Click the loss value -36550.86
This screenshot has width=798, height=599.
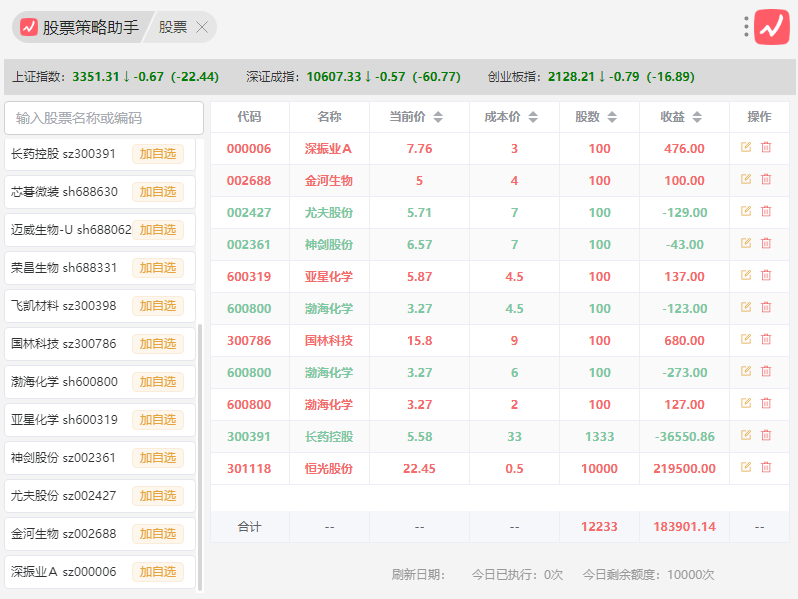click(x=684, y=437)
